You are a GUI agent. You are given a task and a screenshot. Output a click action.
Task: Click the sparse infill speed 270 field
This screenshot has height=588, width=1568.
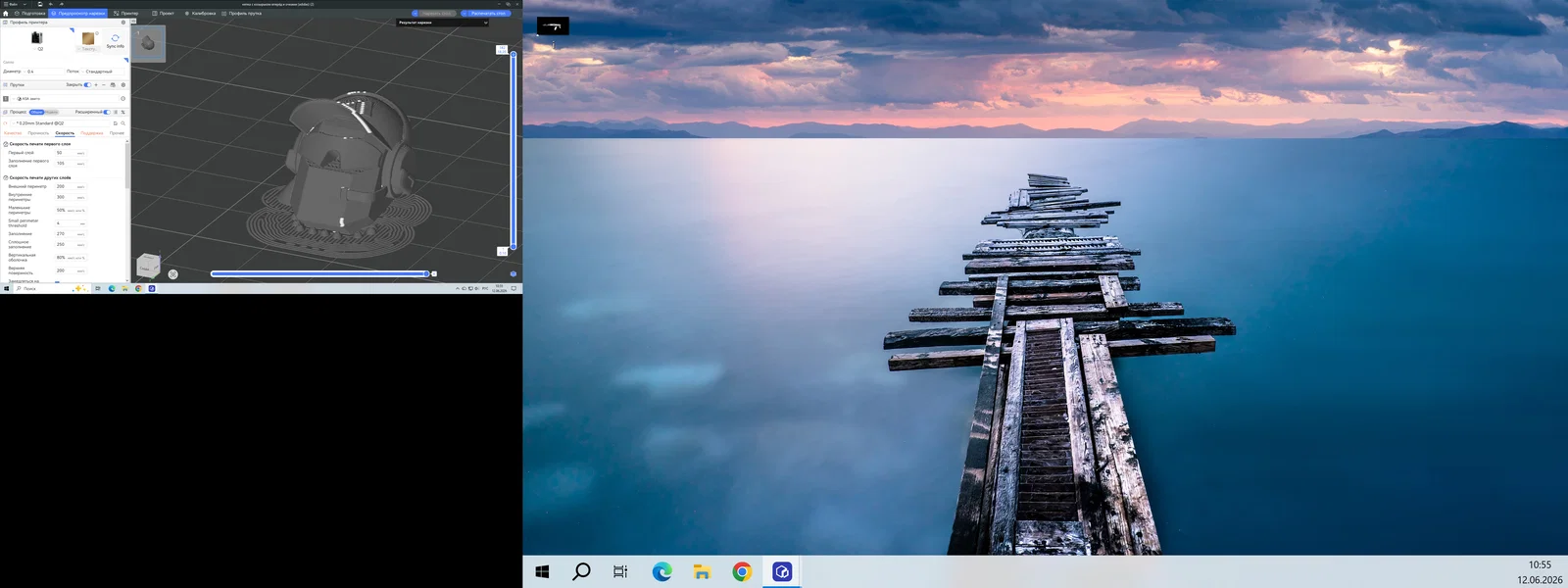(71, 234)
